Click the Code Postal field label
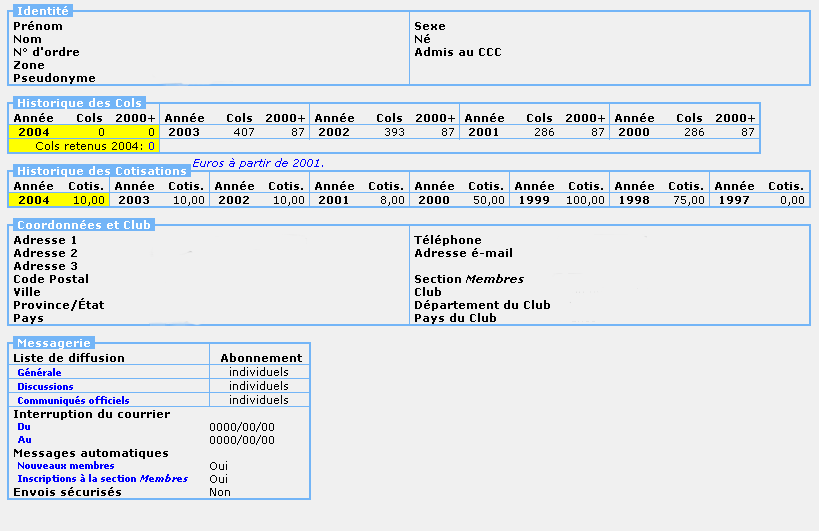This screenshot has height=531, width=819. point(51,279)
